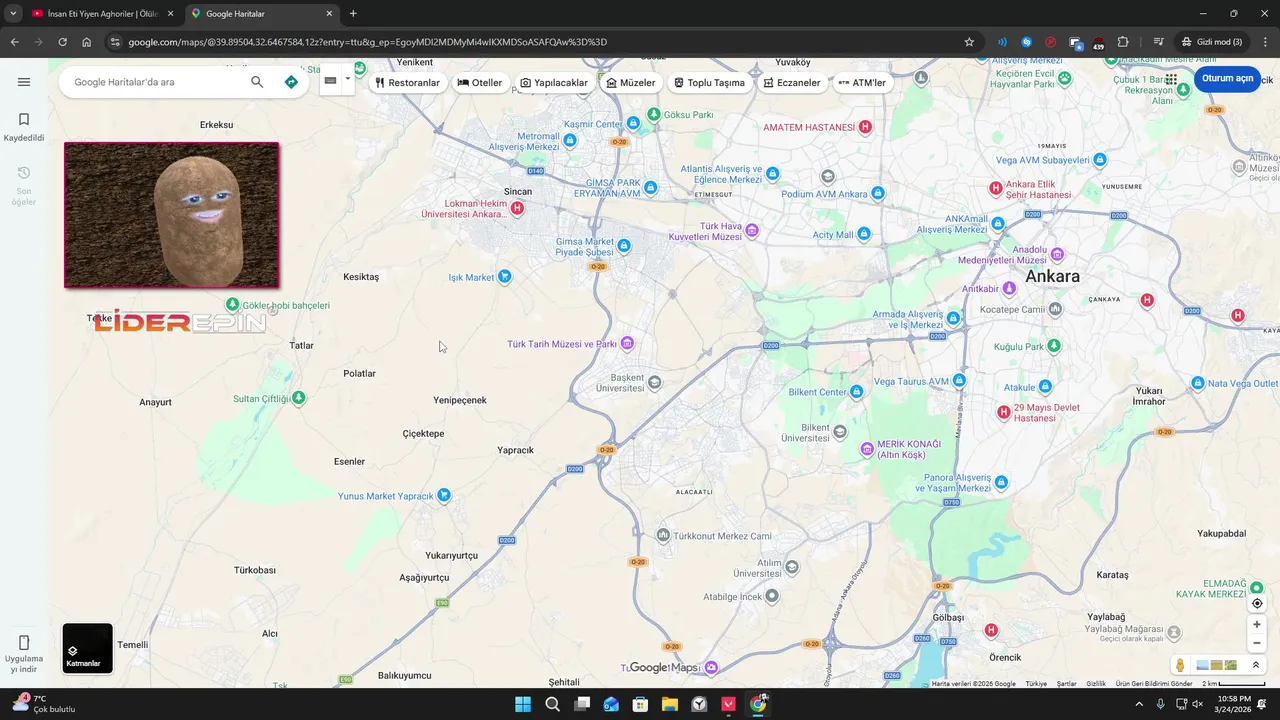
Task: Open File Explorer from the taskbar
Action: click(670, 704)
